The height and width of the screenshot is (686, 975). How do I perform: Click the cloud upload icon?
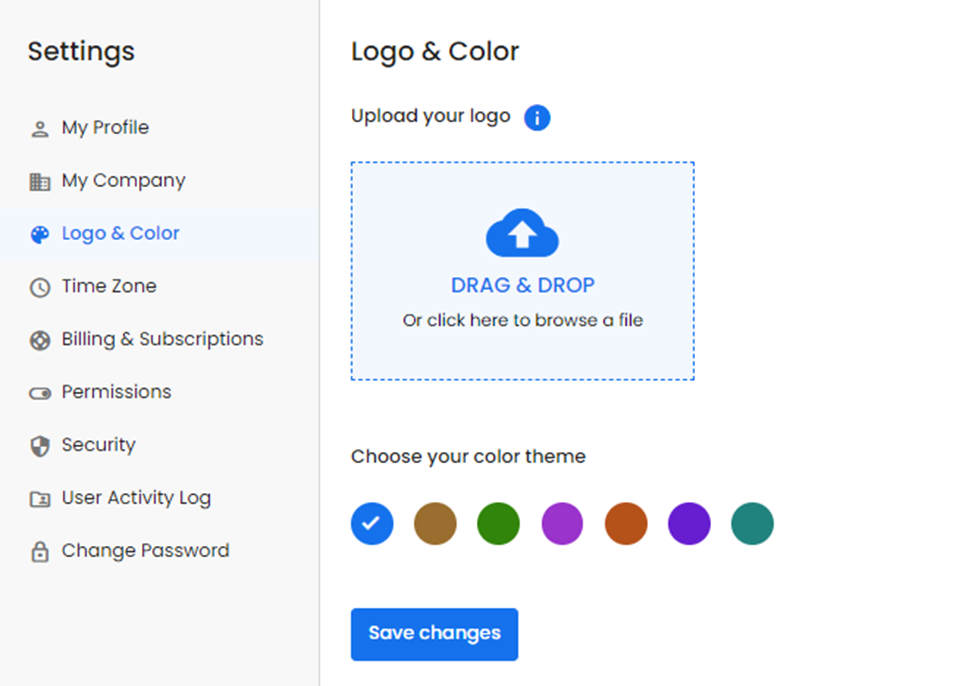(522, 234)
